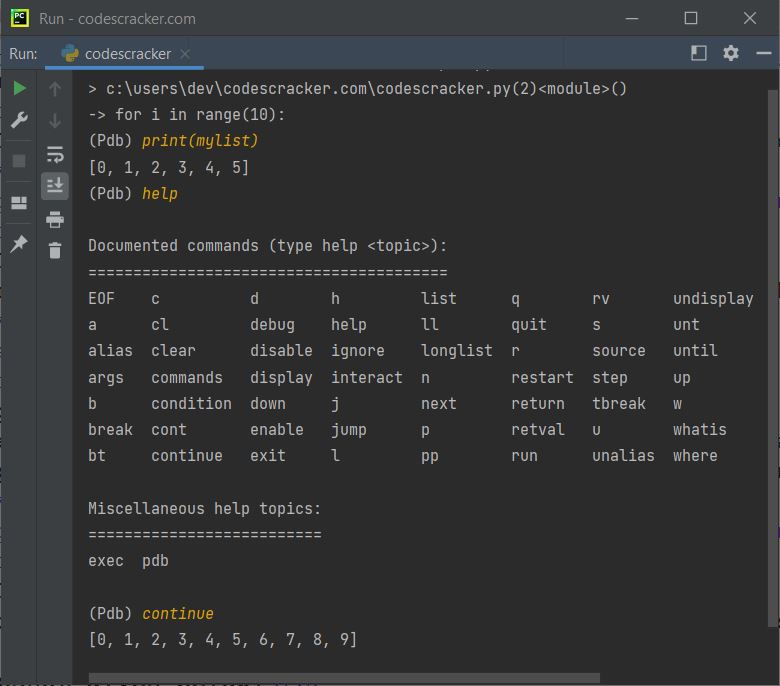
Task: Close the Run window
Action: click(x=750, y=18)
